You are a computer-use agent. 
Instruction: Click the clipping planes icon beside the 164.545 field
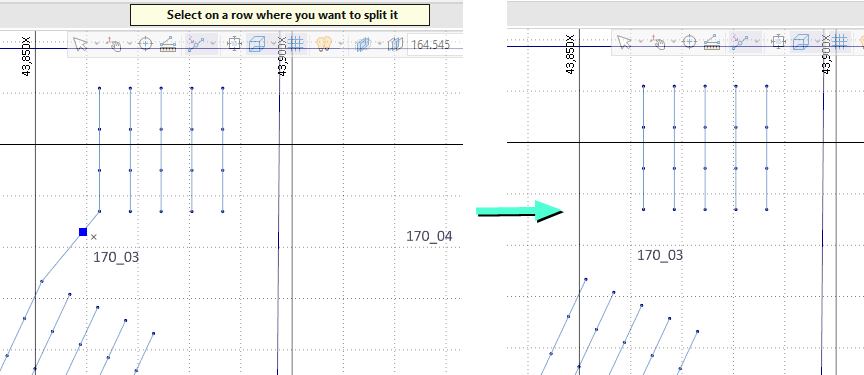(396, 44)
